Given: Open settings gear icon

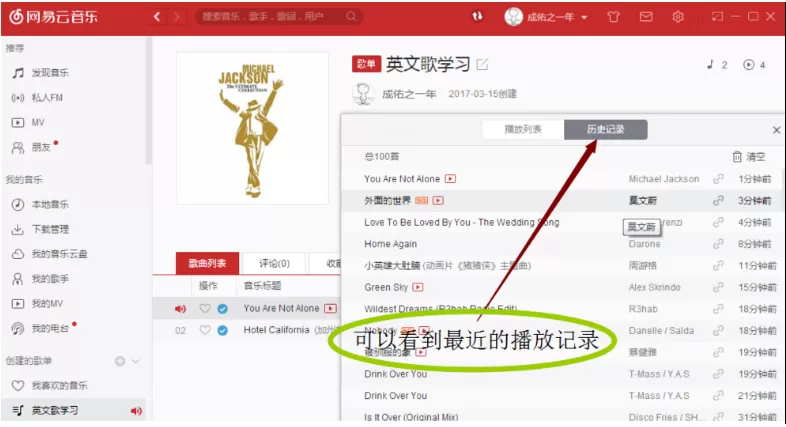Looking at the screenshot, I should 678,17.
